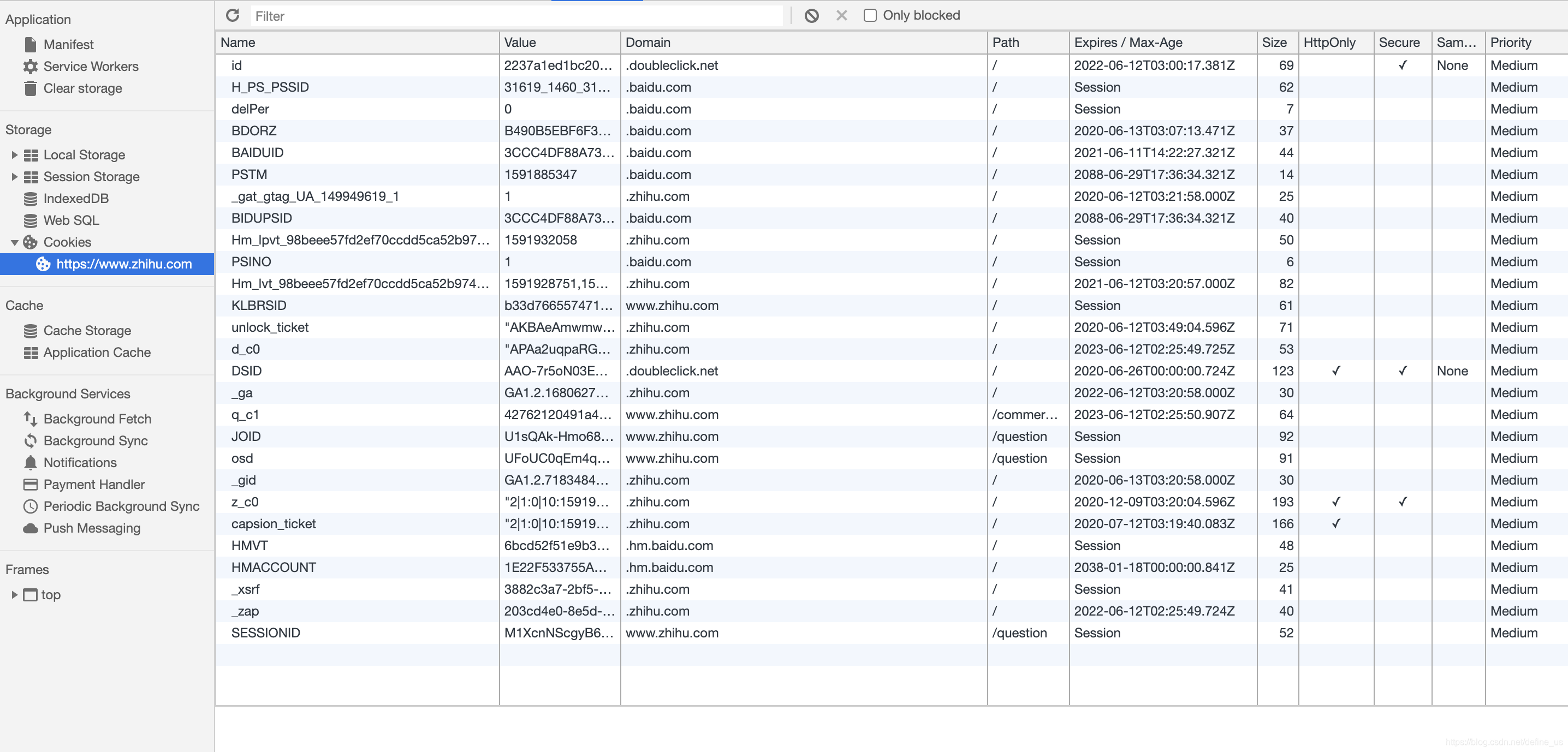Sort by the Value column header
Image resolution: width=1568 pixels, height=752 pixels.
point(560,43)
